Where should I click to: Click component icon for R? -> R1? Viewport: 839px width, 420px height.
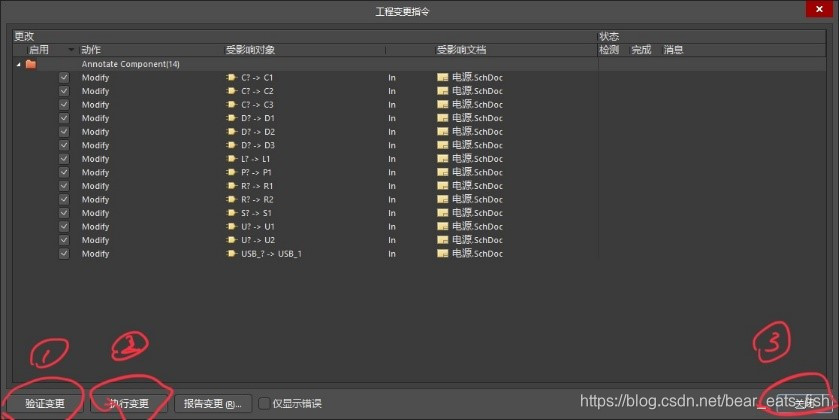(x=231, y=186)
